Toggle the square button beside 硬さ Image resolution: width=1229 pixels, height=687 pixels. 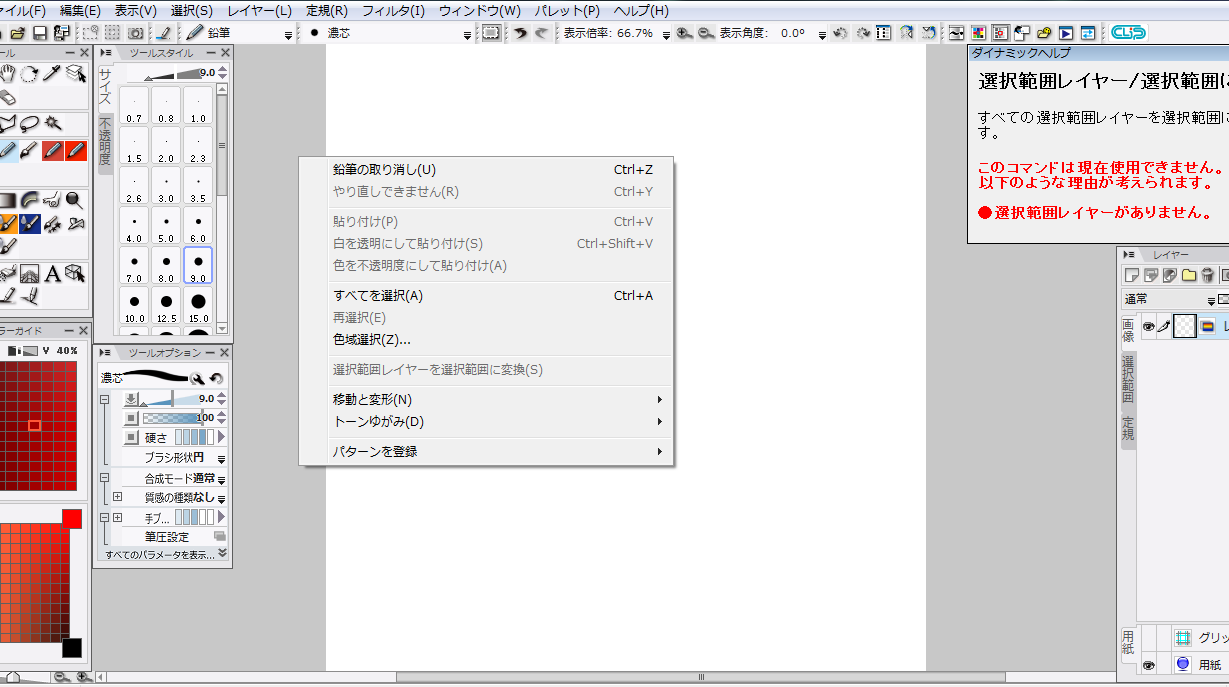pos(131,437)
